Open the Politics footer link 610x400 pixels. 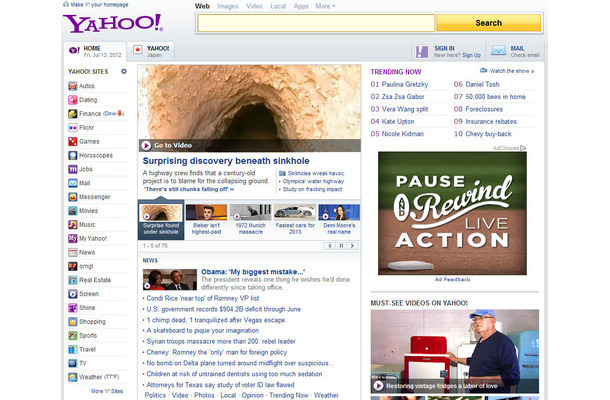click(155, 395)
